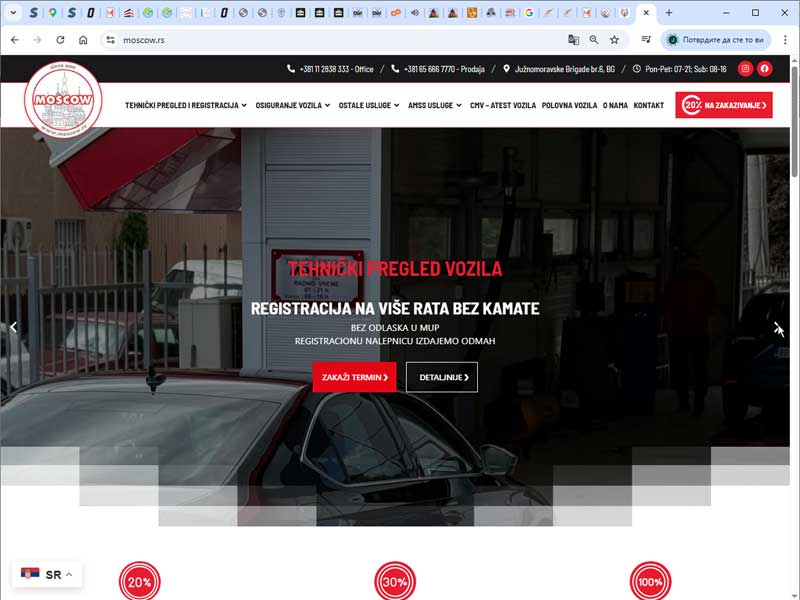Bookmark this page with star icon
The image size is (800, 600).
pos(614,40)
